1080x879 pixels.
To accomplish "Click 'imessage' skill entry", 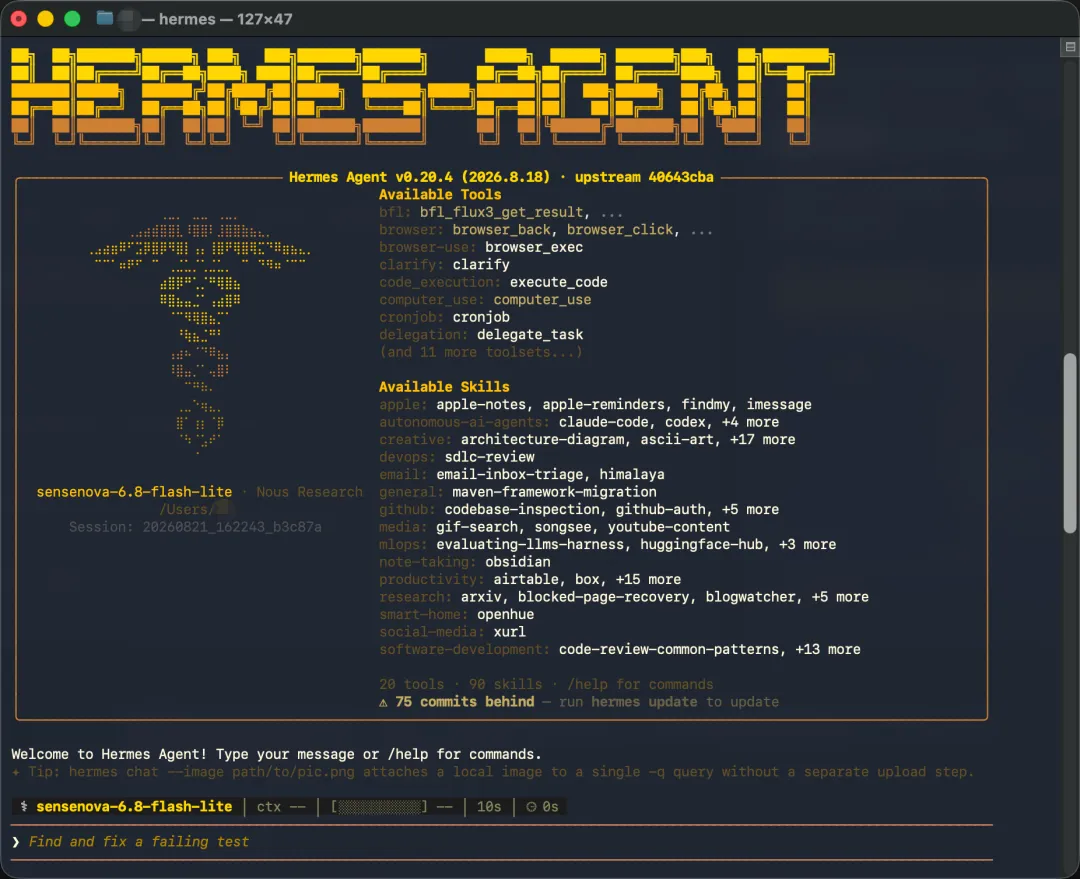I will coord(779,404).
